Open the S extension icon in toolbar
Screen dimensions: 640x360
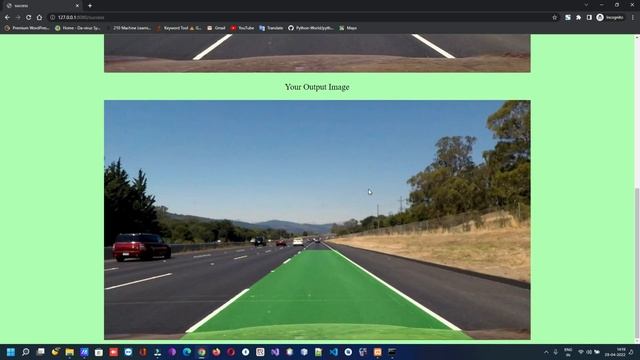click(x=568, y=18)
